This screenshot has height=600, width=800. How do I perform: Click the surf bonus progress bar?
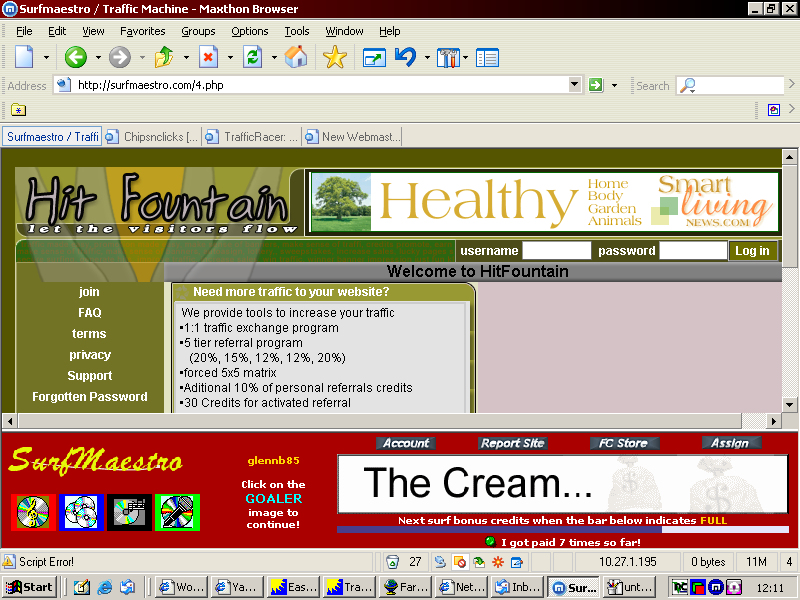(563, 530)
